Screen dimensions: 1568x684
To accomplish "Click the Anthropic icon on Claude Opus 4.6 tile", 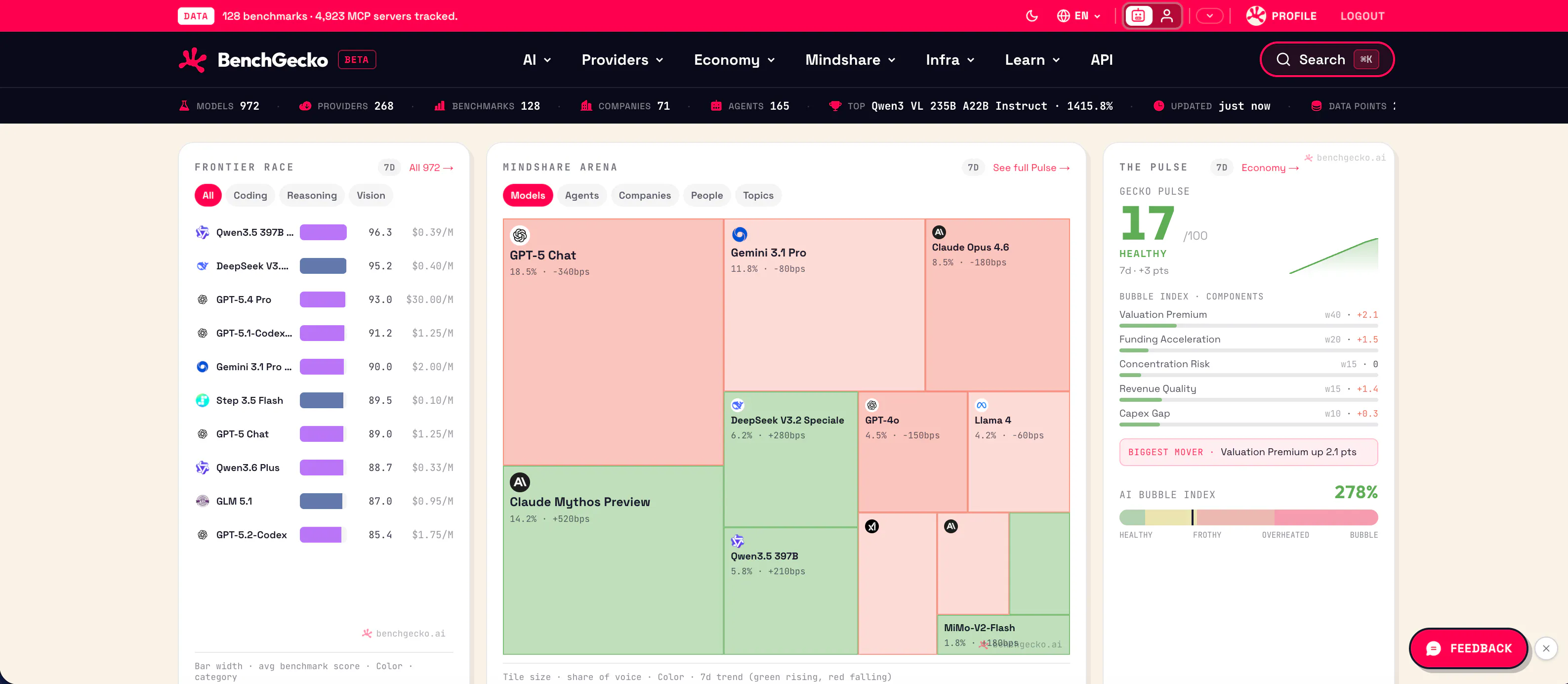I will click(939, 232).
